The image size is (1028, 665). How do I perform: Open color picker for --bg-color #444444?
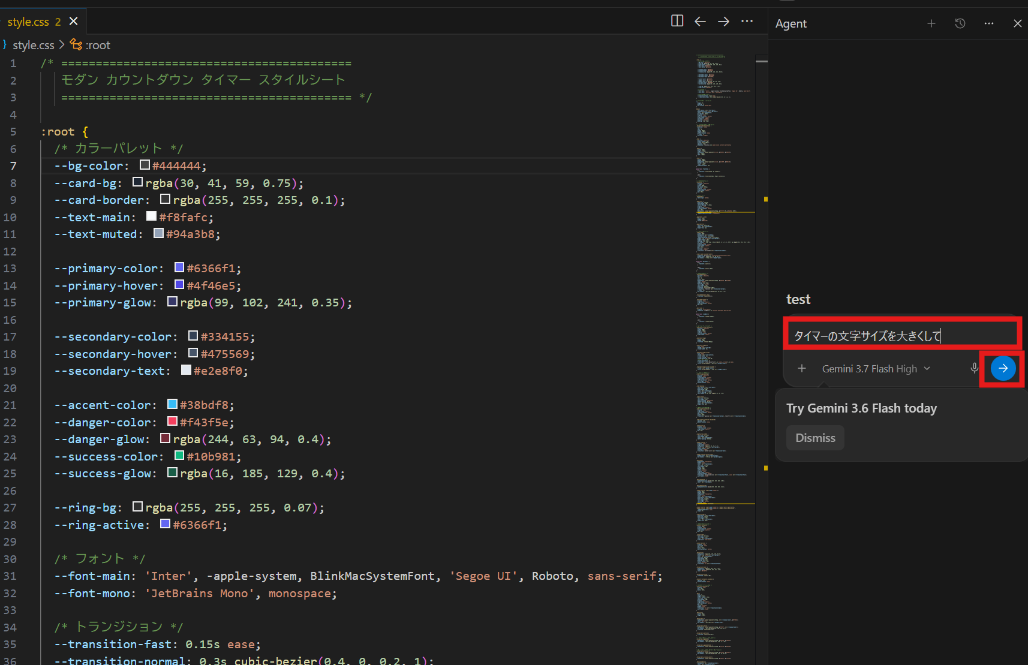[x=145, y=165]
